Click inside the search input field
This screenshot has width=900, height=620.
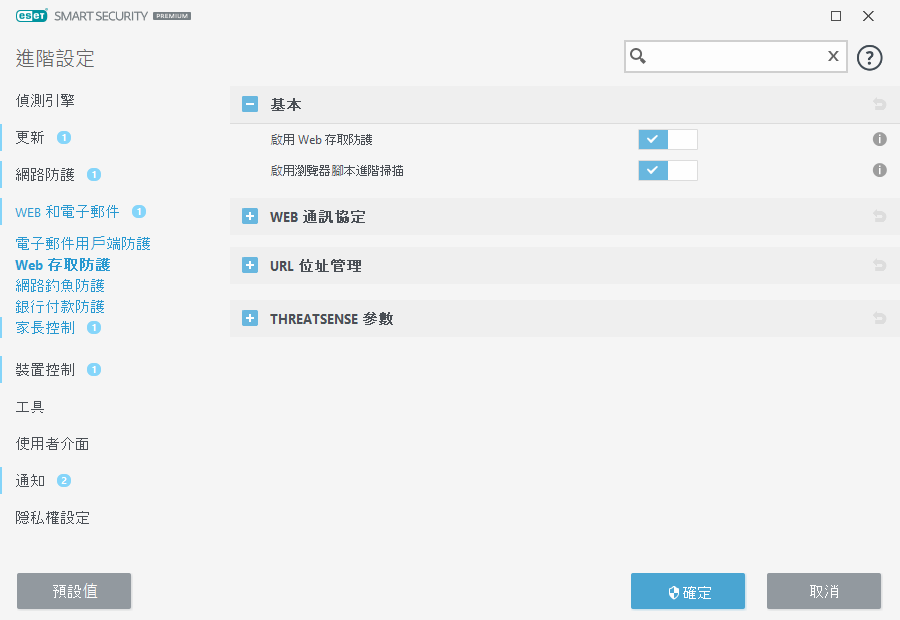pyautogui.click(x=735, y=57)
